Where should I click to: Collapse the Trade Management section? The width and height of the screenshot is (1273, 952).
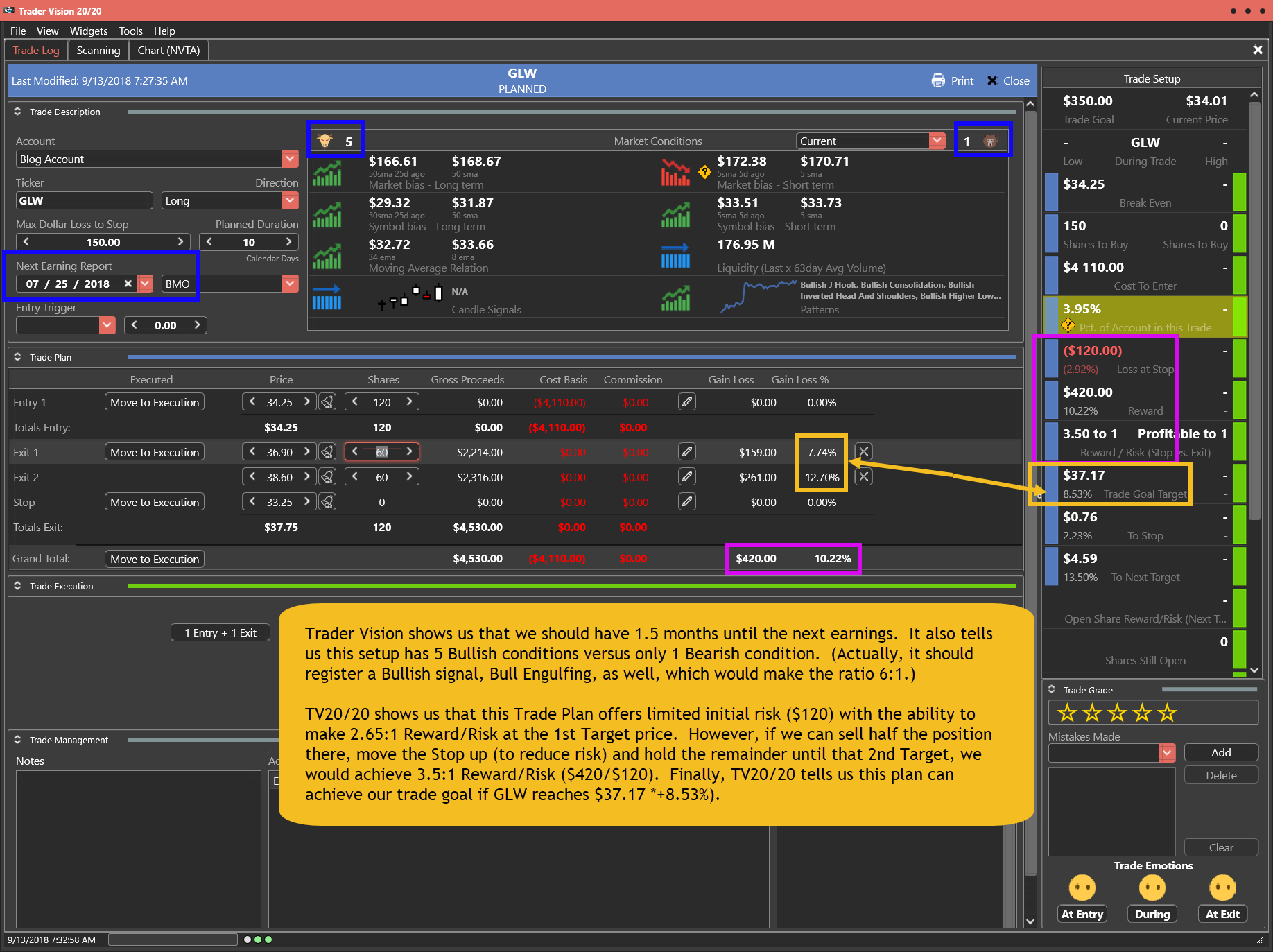(x=17, y=739)
